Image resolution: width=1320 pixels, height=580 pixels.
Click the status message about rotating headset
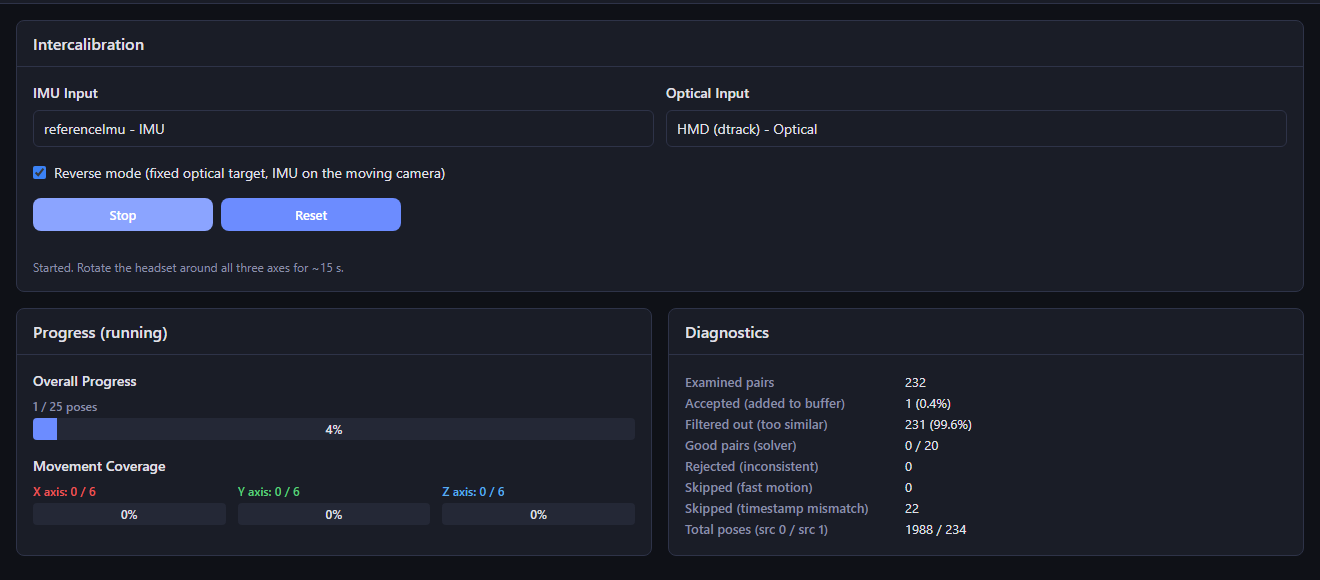pos(188,268)
